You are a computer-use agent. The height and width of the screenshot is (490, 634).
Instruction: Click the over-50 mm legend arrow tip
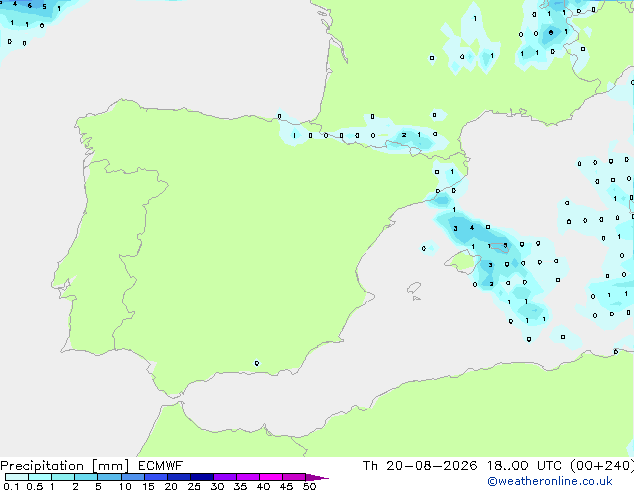click(317, 477)
